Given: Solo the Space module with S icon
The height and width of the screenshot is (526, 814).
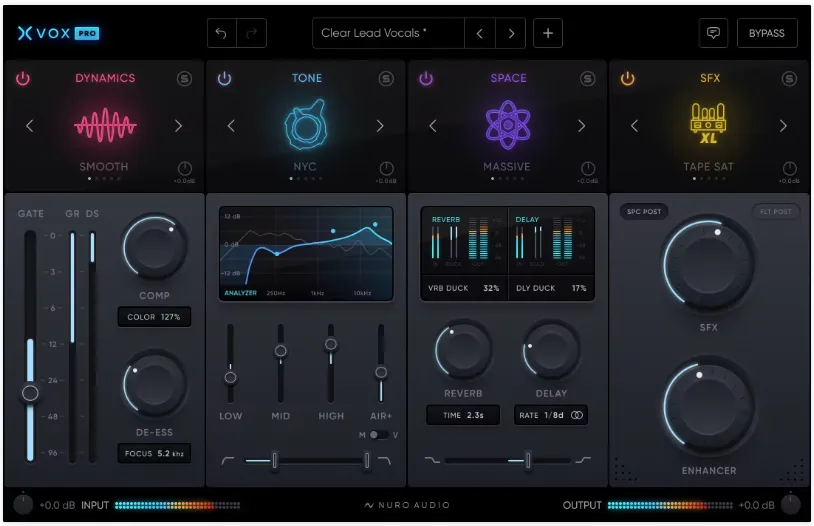Looking at the screenshot, I should coord(587,78).
